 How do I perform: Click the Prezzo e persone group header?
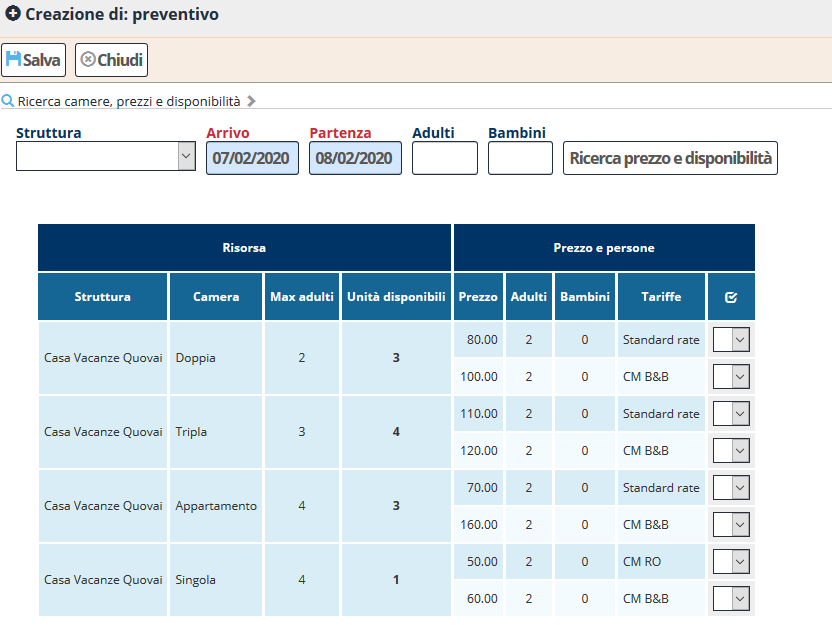click(x=604, y=248)
